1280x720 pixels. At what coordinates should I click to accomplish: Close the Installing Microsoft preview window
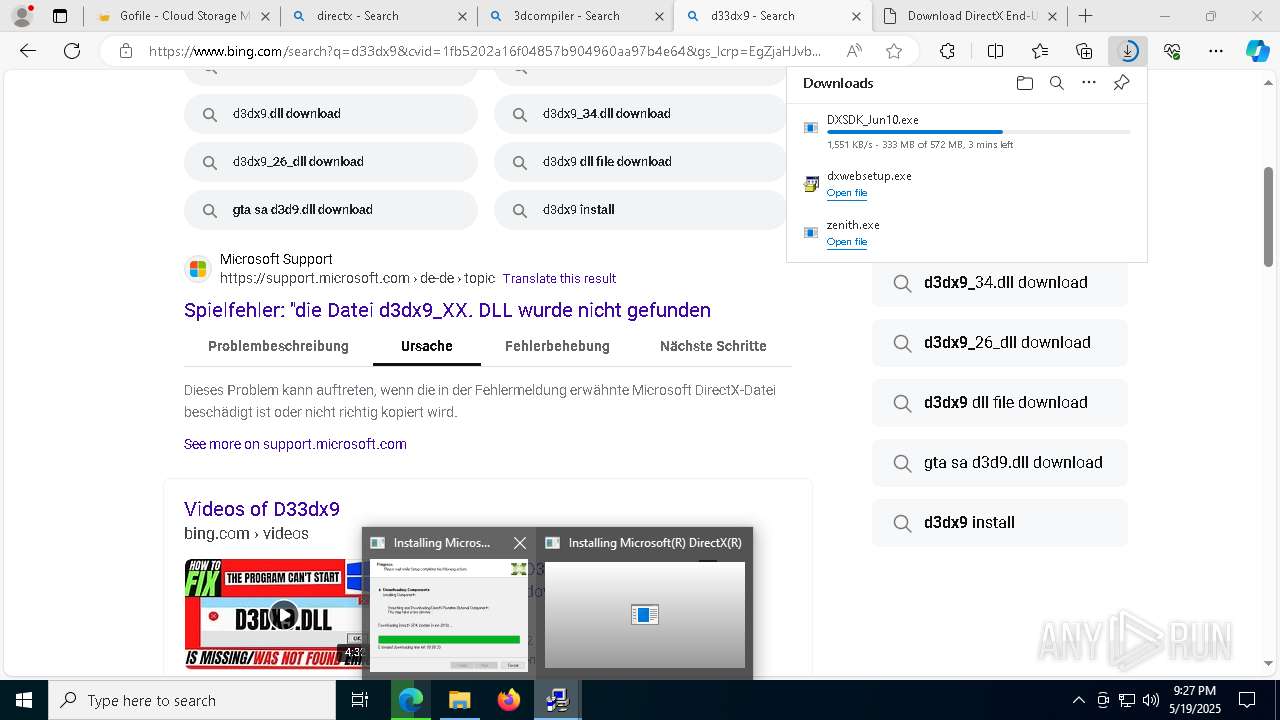click(519, 543)
